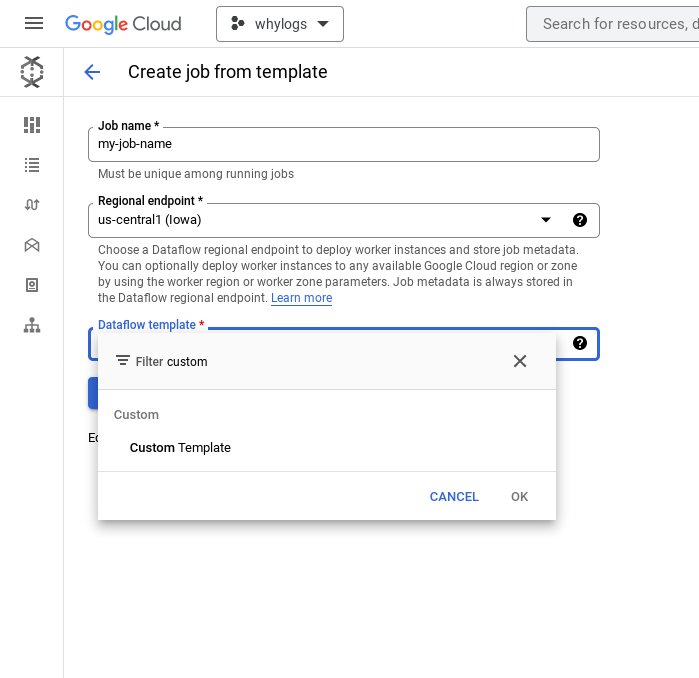Click the Custom group header text
Image resolution: width=699 pixels, height=678 pixels.
136,415
